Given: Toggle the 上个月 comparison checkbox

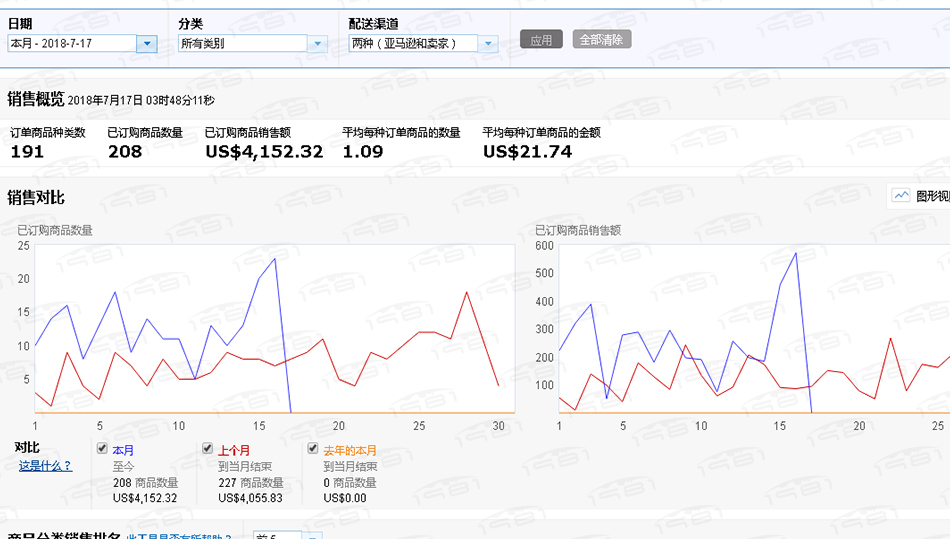Looking at the screenshot, I should click(208, 449).
